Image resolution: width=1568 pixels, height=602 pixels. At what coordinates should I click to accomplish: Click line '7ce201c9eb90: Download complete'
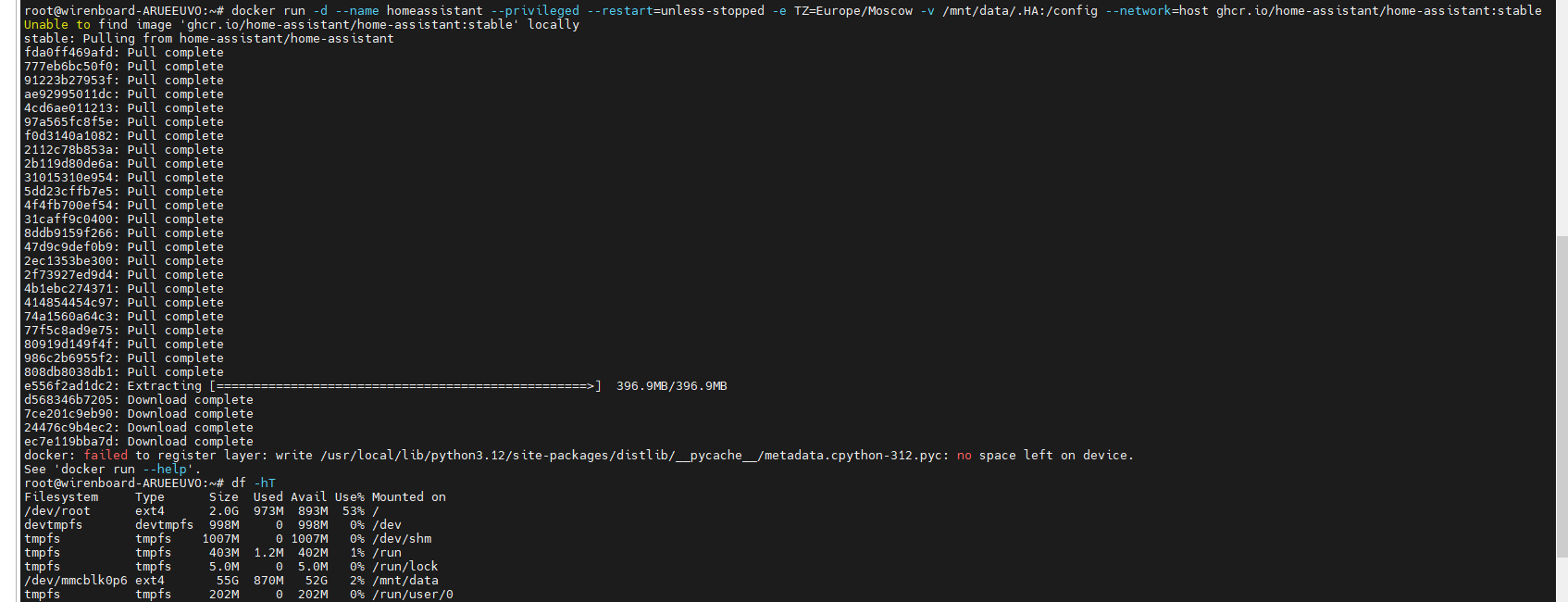(139, 414)
